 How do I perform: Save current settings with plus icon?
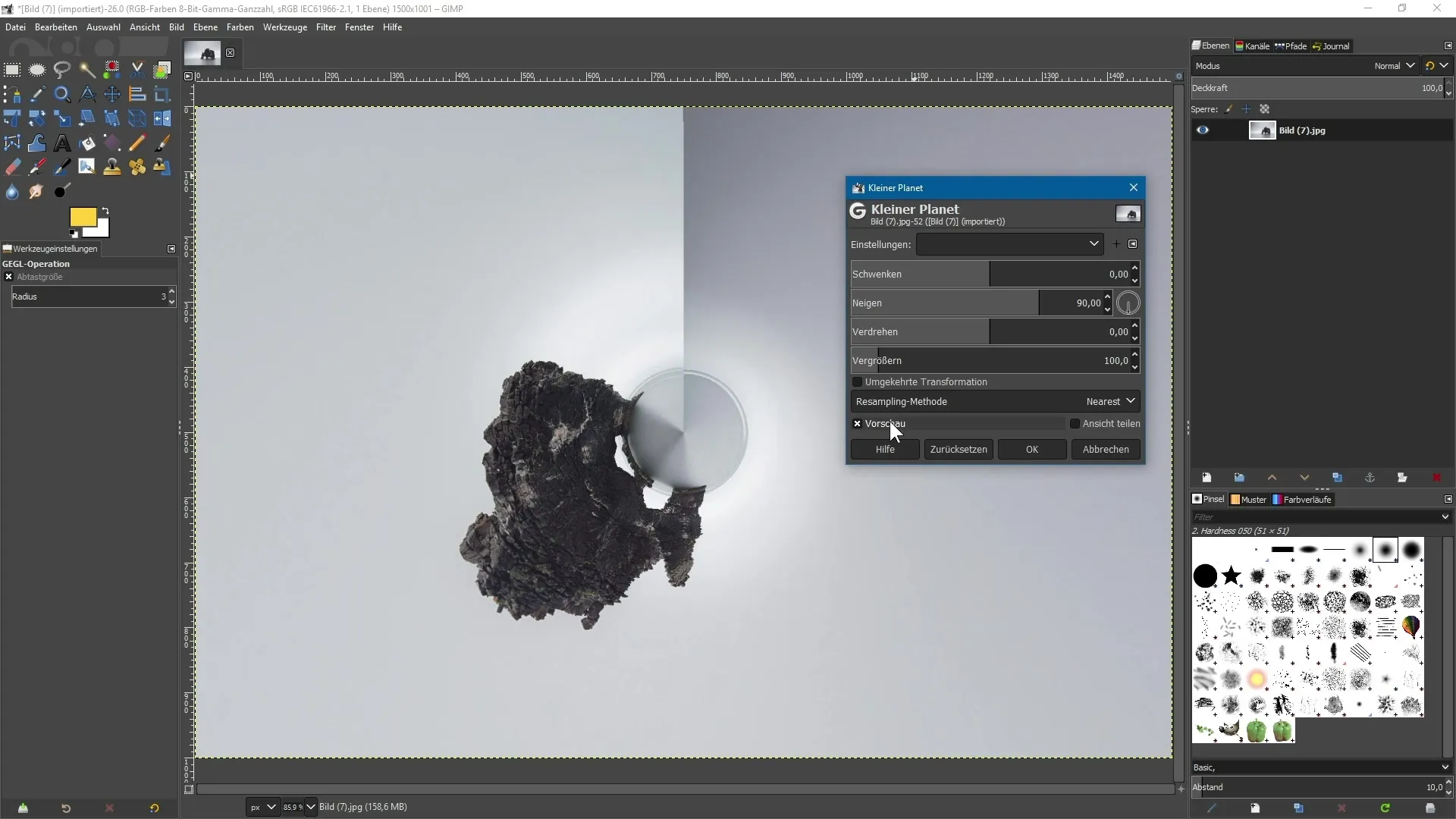click(x=1116, y=244)
